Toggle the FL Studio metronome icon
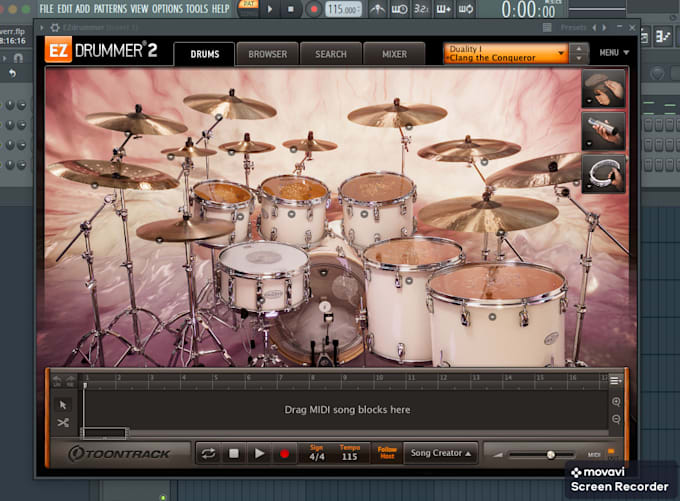Viewport: 680px width, 501px height. click(377, 9)
